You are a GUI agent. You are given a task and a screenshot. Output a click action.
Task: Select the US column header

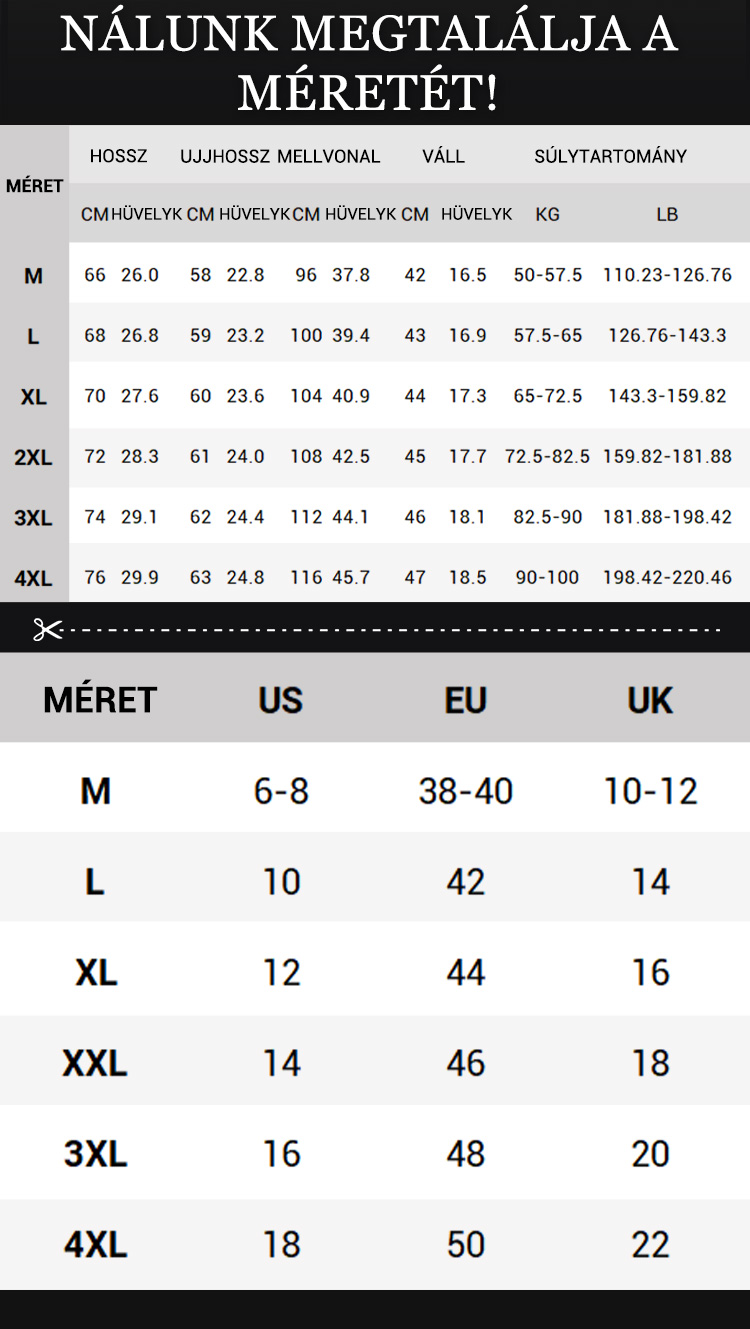280,700
